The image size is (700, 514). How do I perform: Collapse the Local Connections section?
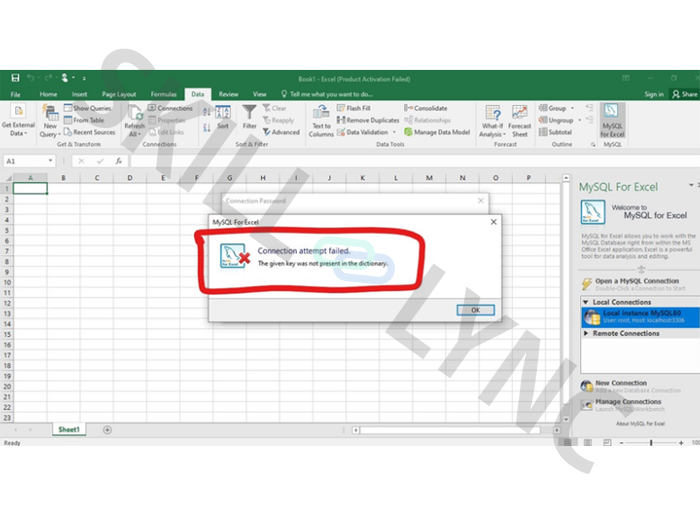pos(586,302)
